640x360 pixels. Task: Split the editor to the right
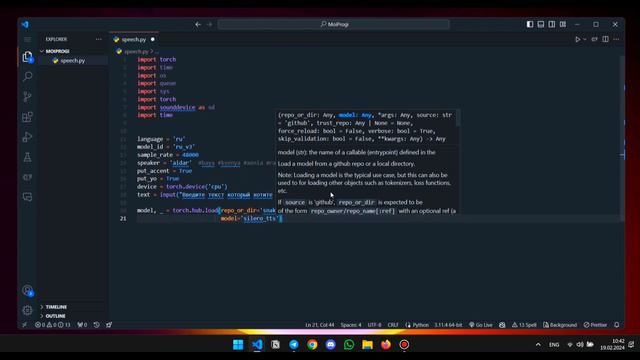click(x=605, y=39)
